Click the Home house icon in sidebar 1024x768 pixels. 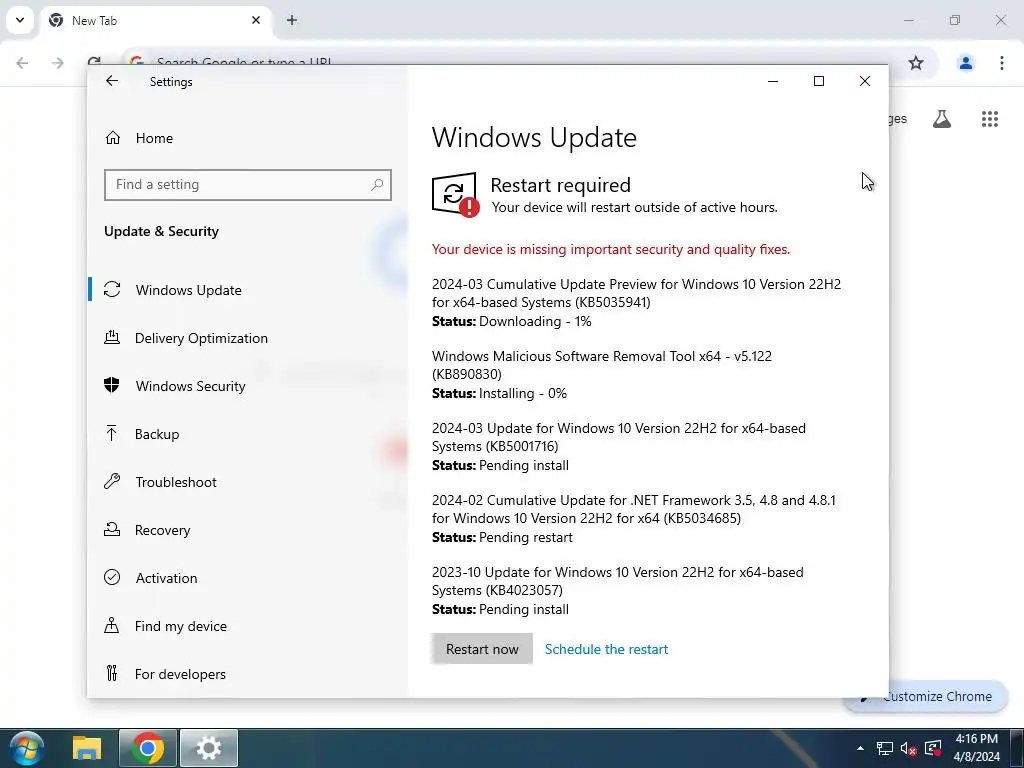coord(112,138)
